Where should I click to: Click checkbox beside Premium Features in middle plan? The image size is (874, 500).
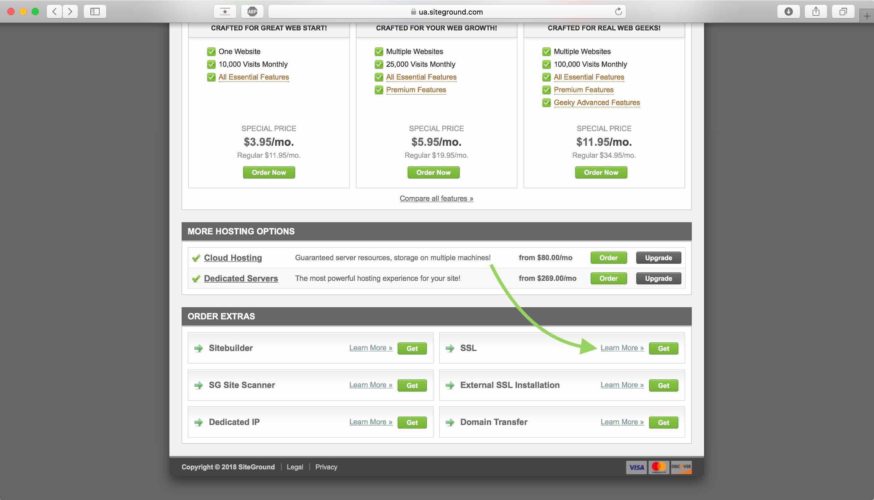coord(378,90)
